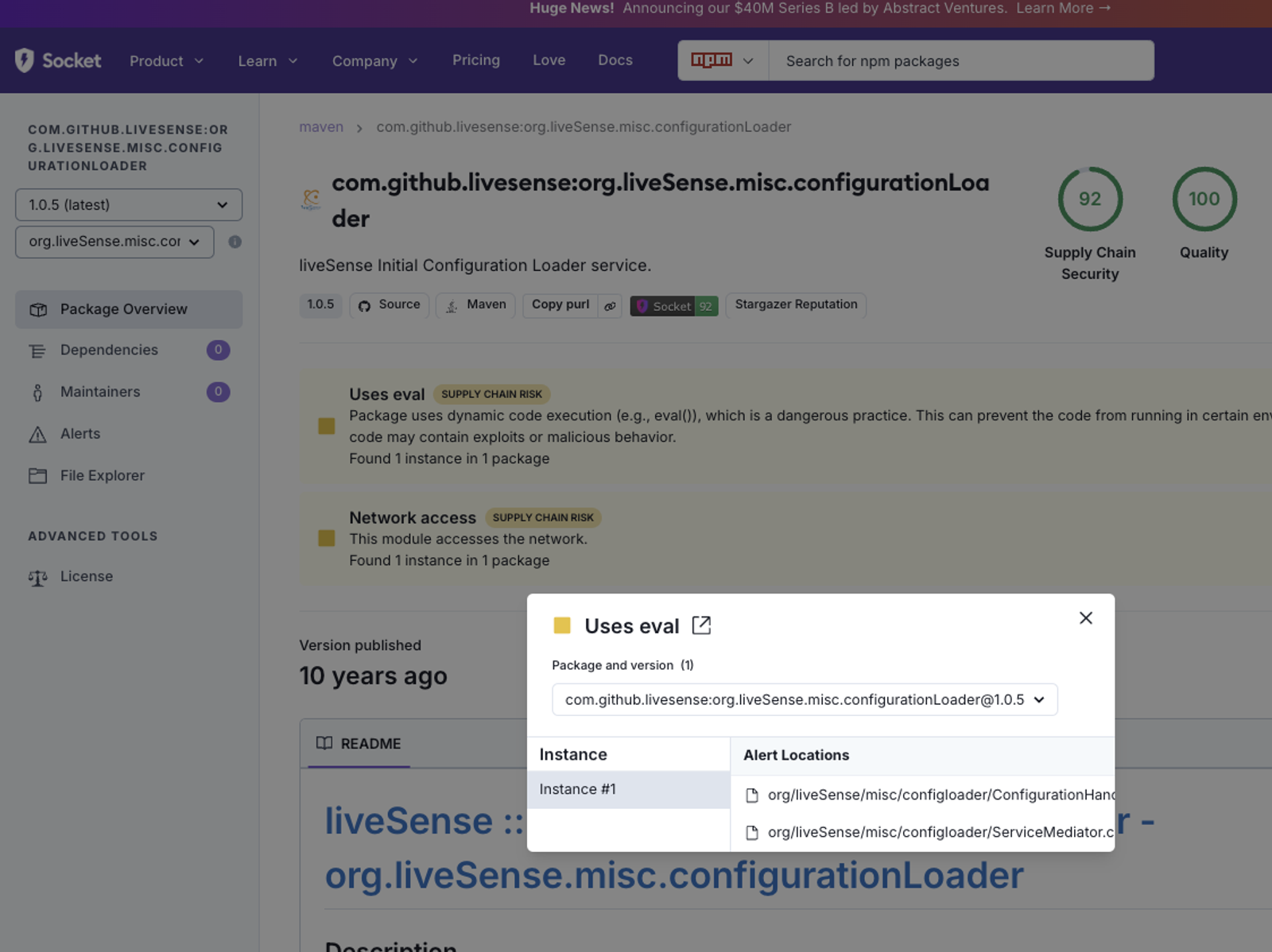
Task: Open the Maven registry button
Action: [476, 305]
